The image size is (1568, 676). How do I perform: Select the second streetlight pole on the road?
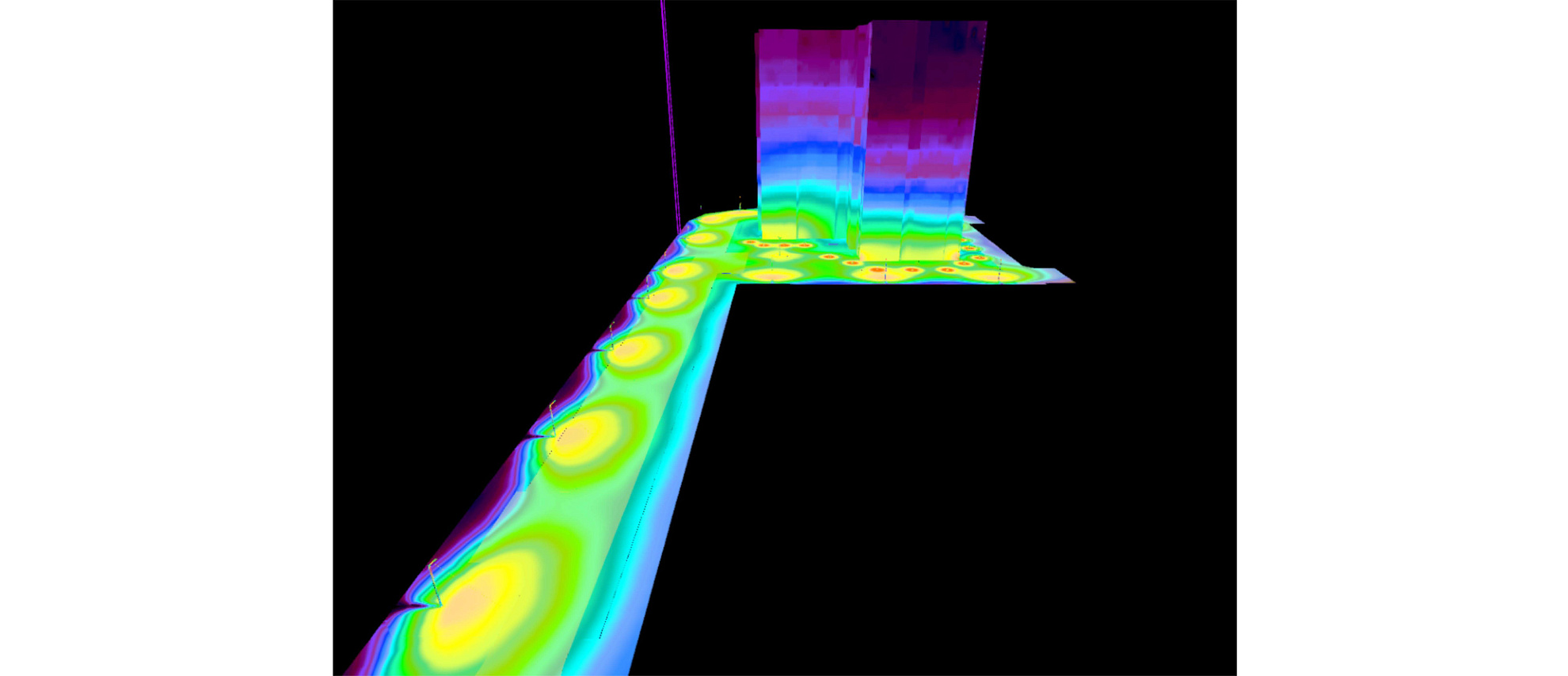(552, 418)
